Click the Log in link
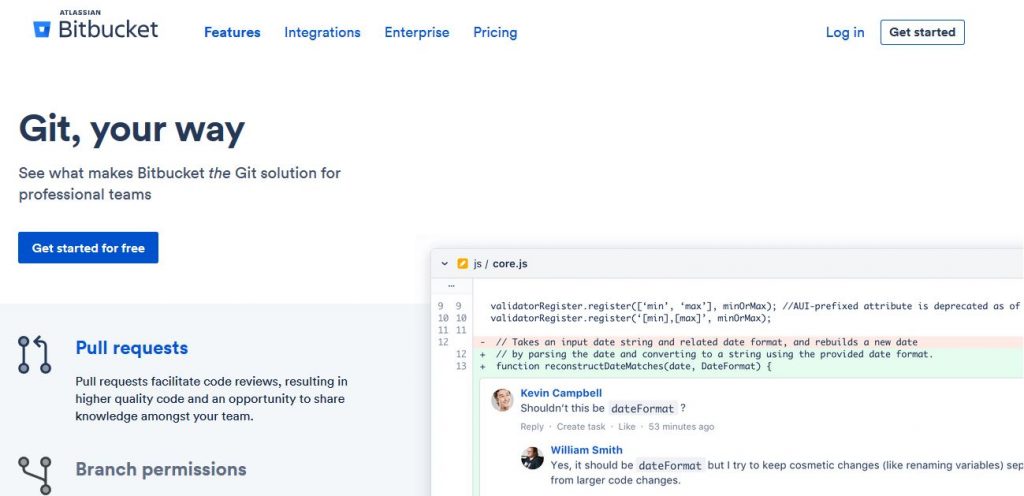The width and height of the screenshot is (1024, 496). pyautogui.click(x=845, y=33)
